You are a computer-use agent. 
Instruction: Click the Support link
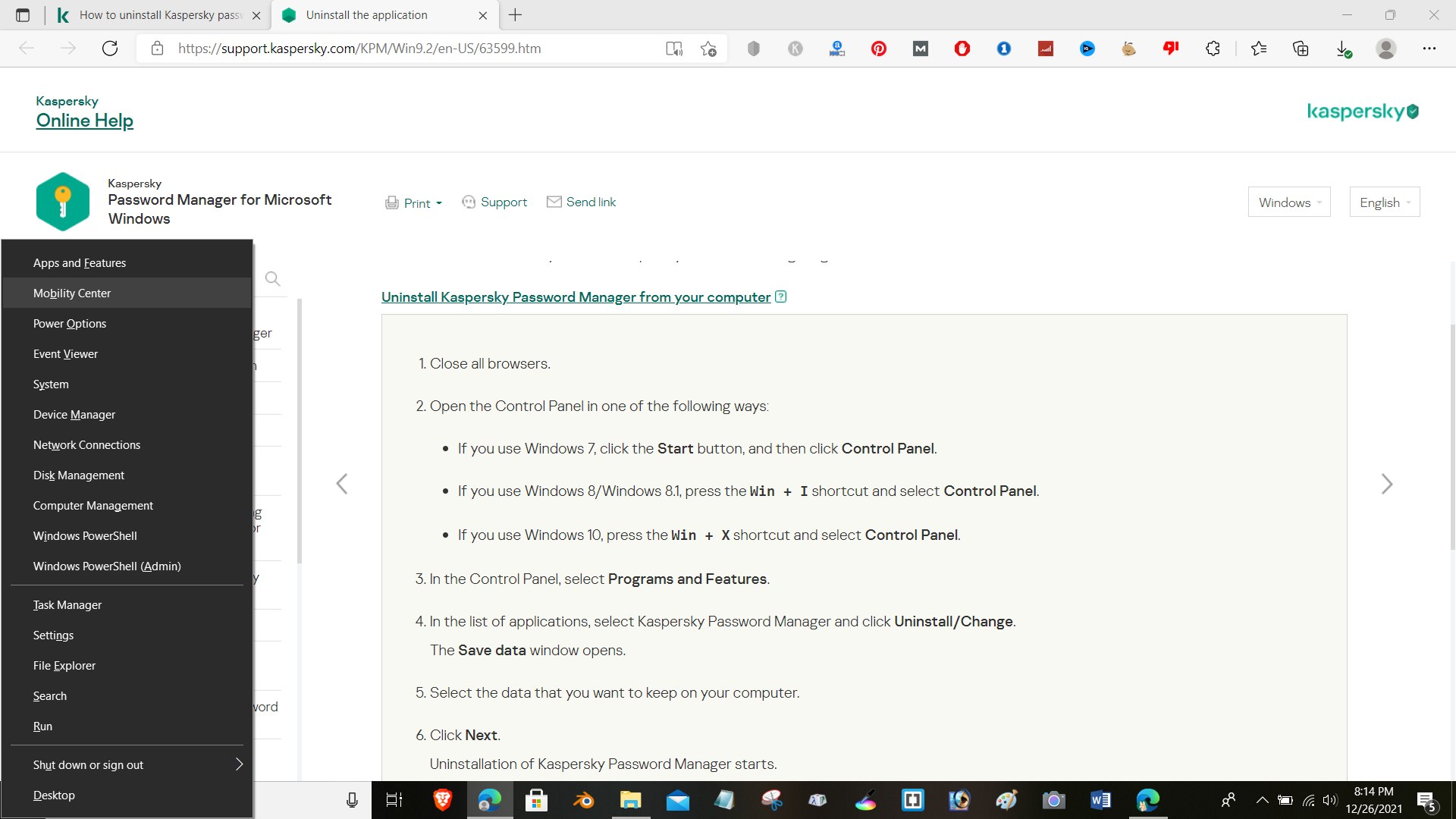[x=494, y=202]
